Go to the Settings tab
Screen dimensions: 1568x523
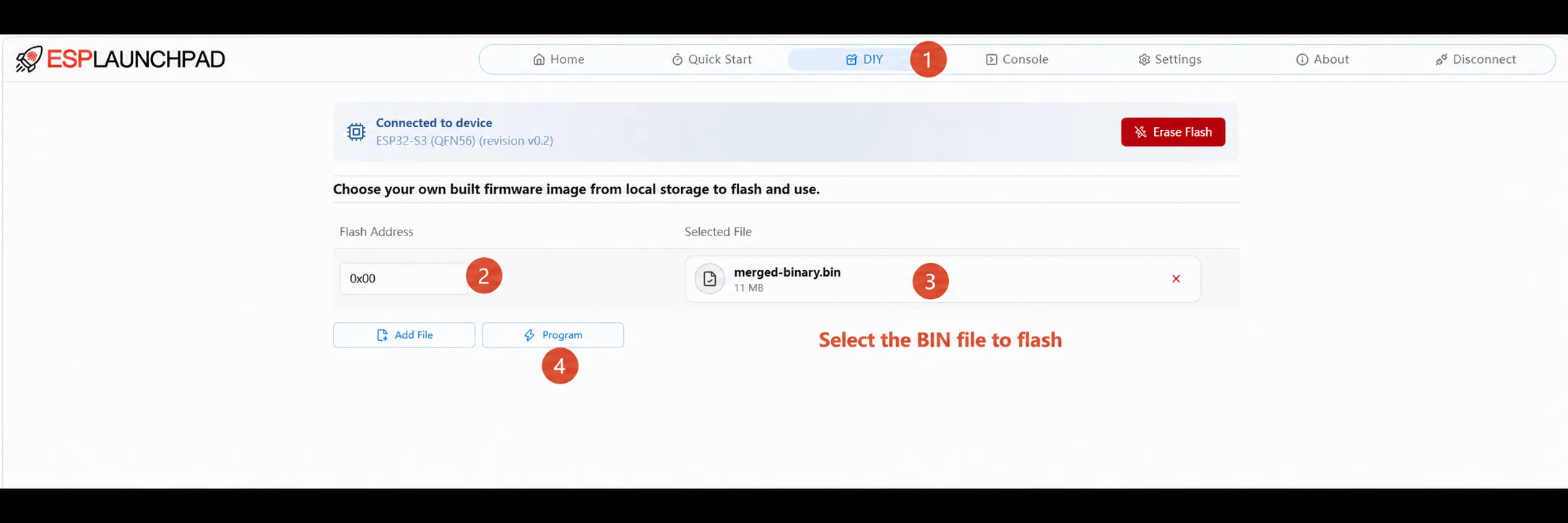pos(1169,59)
